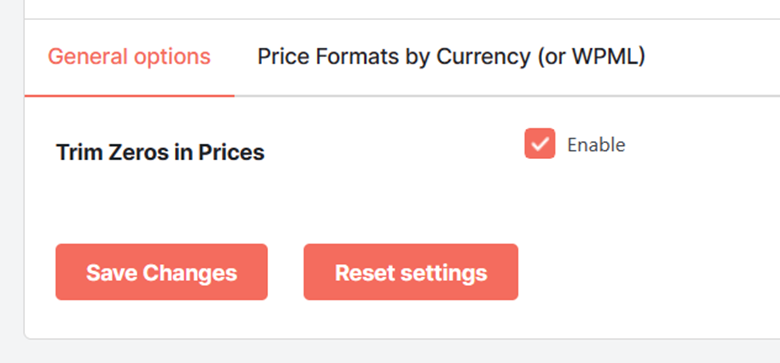Click the Enable label text
The height and width of the screenshot is (363, 780).
click(x=596, y=145)
